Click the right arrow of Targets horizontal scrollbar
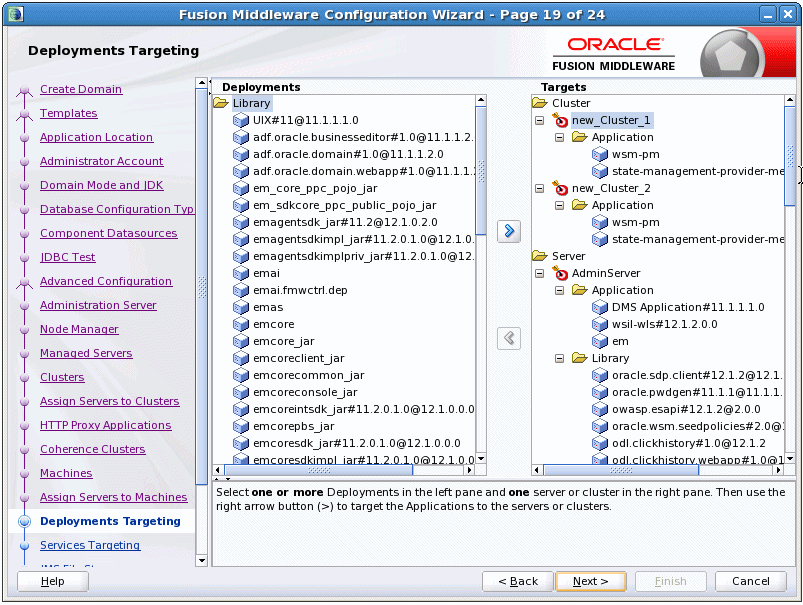 778,470
